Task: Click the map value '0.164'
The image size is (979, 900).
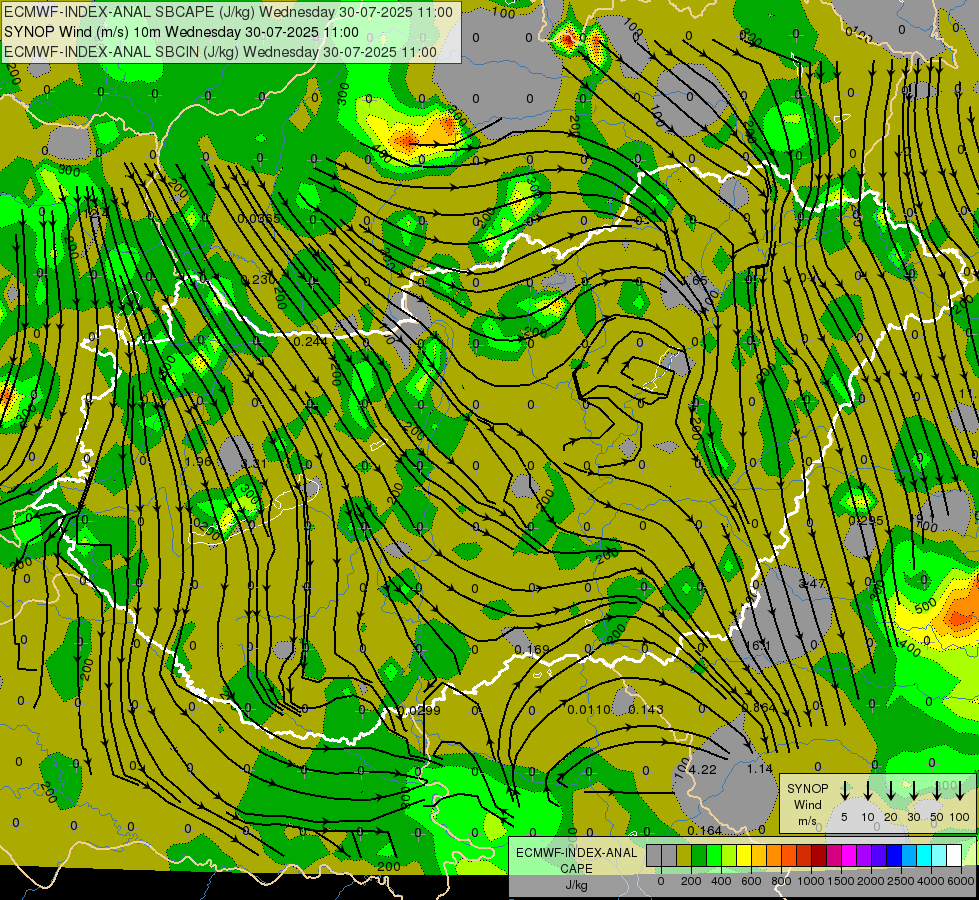Action: pyautogui.click(x=704, y=830)
